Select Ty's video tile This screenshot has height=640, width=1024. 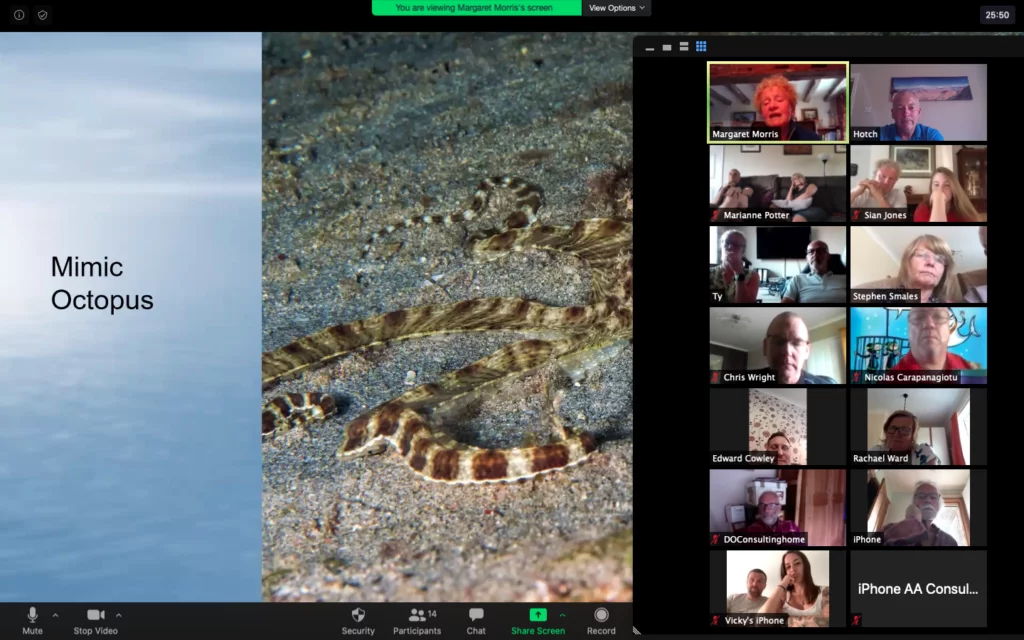pos(778,264)
